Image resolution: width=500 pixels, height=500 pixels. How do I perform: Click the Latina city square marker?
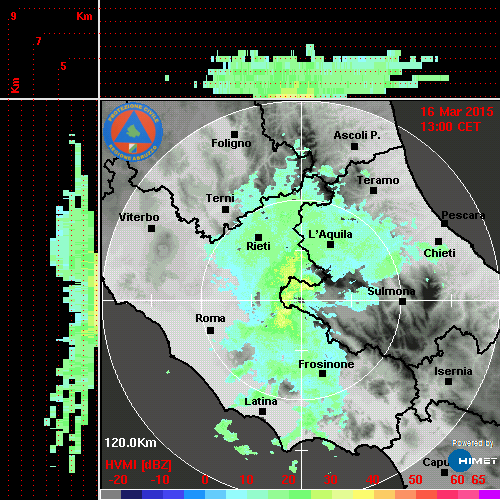262,412
